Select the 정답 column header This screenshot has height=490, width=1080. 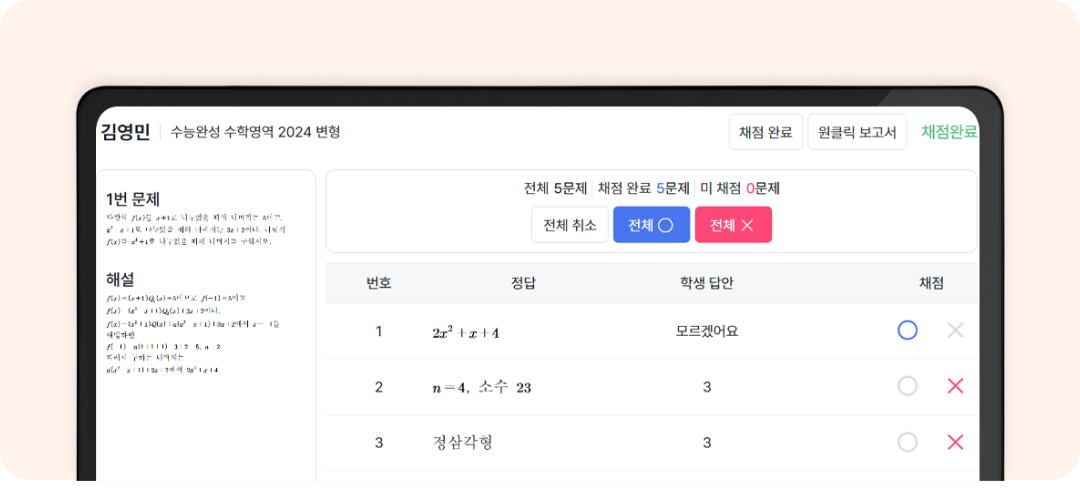click(x=523, y=283)
